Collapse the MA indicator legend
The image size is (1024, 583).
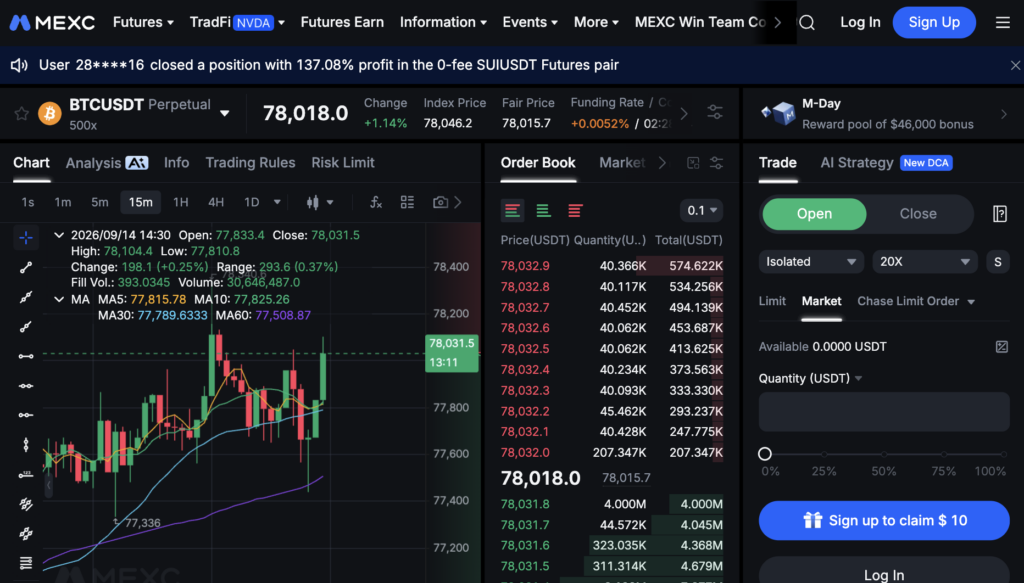(59, 300)
